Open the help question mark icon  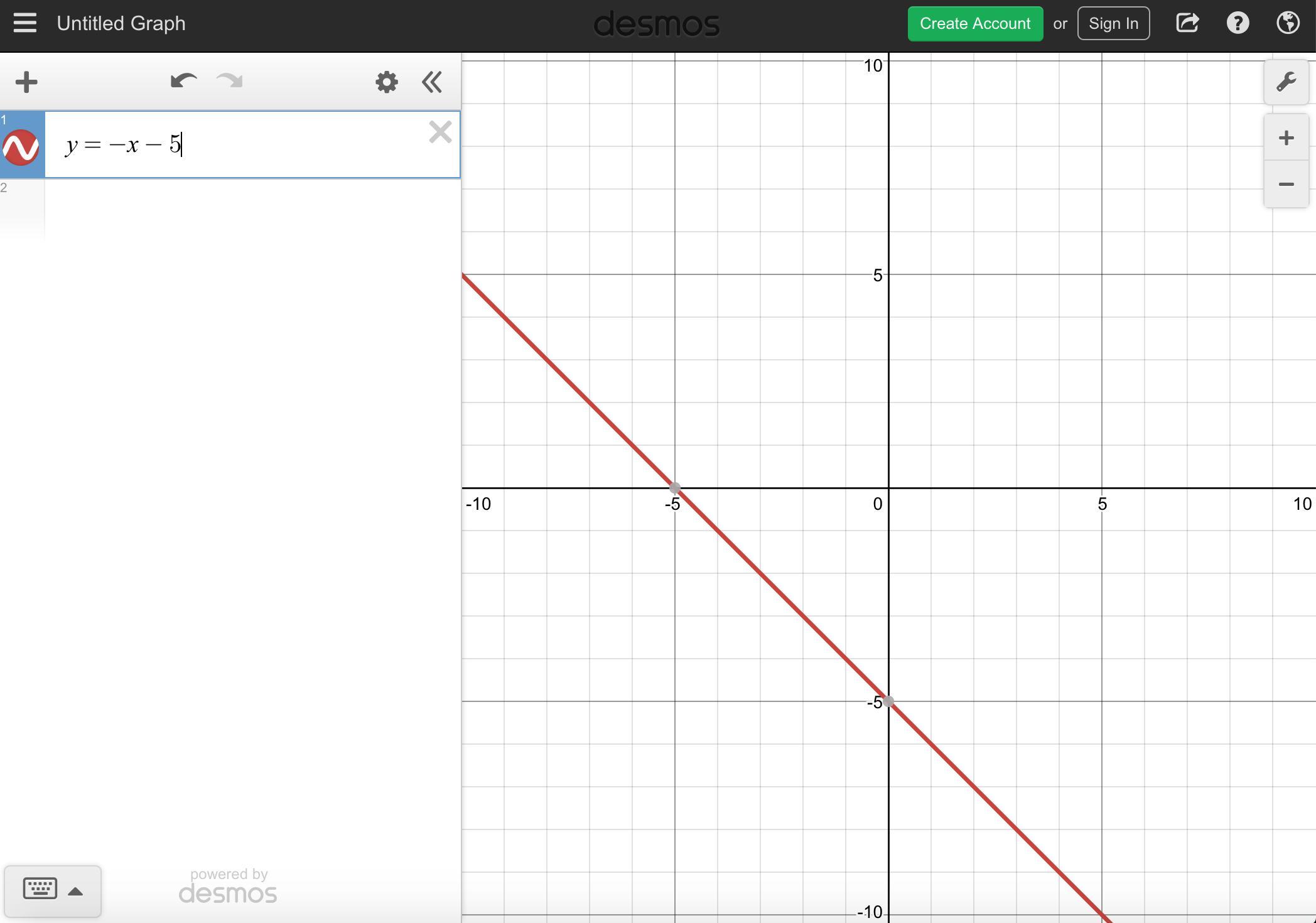pos(1238,23)
